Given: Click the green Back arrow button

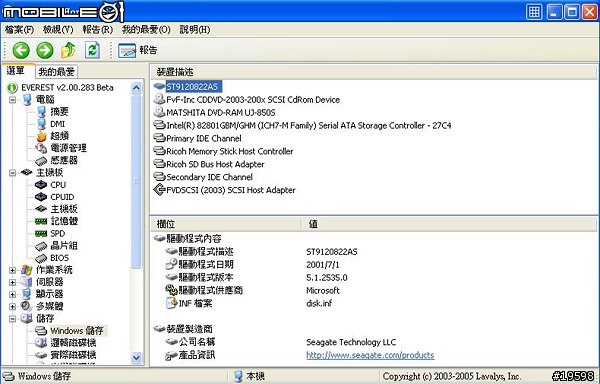Looking at the screenshot, I should coord(21,50).
